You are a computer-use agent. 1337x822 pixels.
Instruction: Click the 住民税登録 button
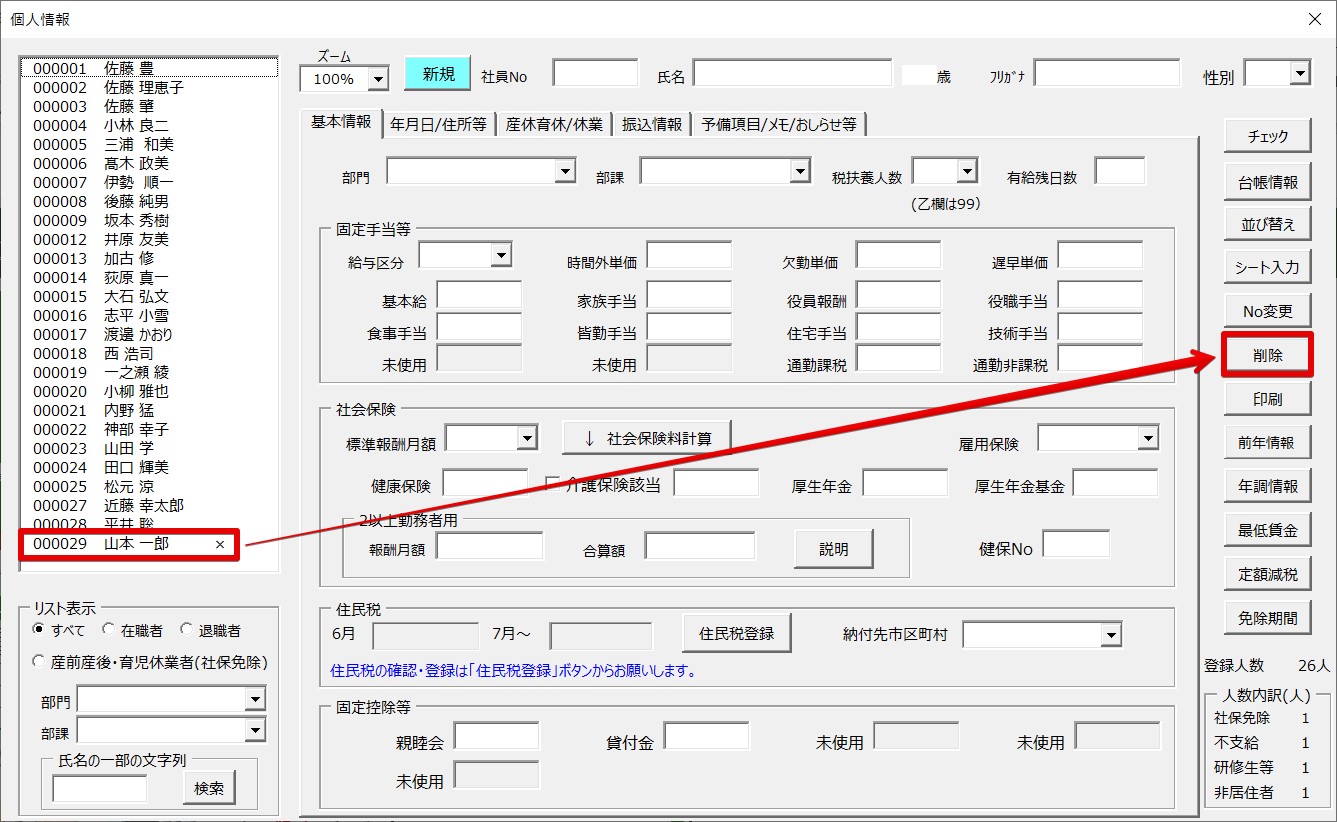point(737,633)
